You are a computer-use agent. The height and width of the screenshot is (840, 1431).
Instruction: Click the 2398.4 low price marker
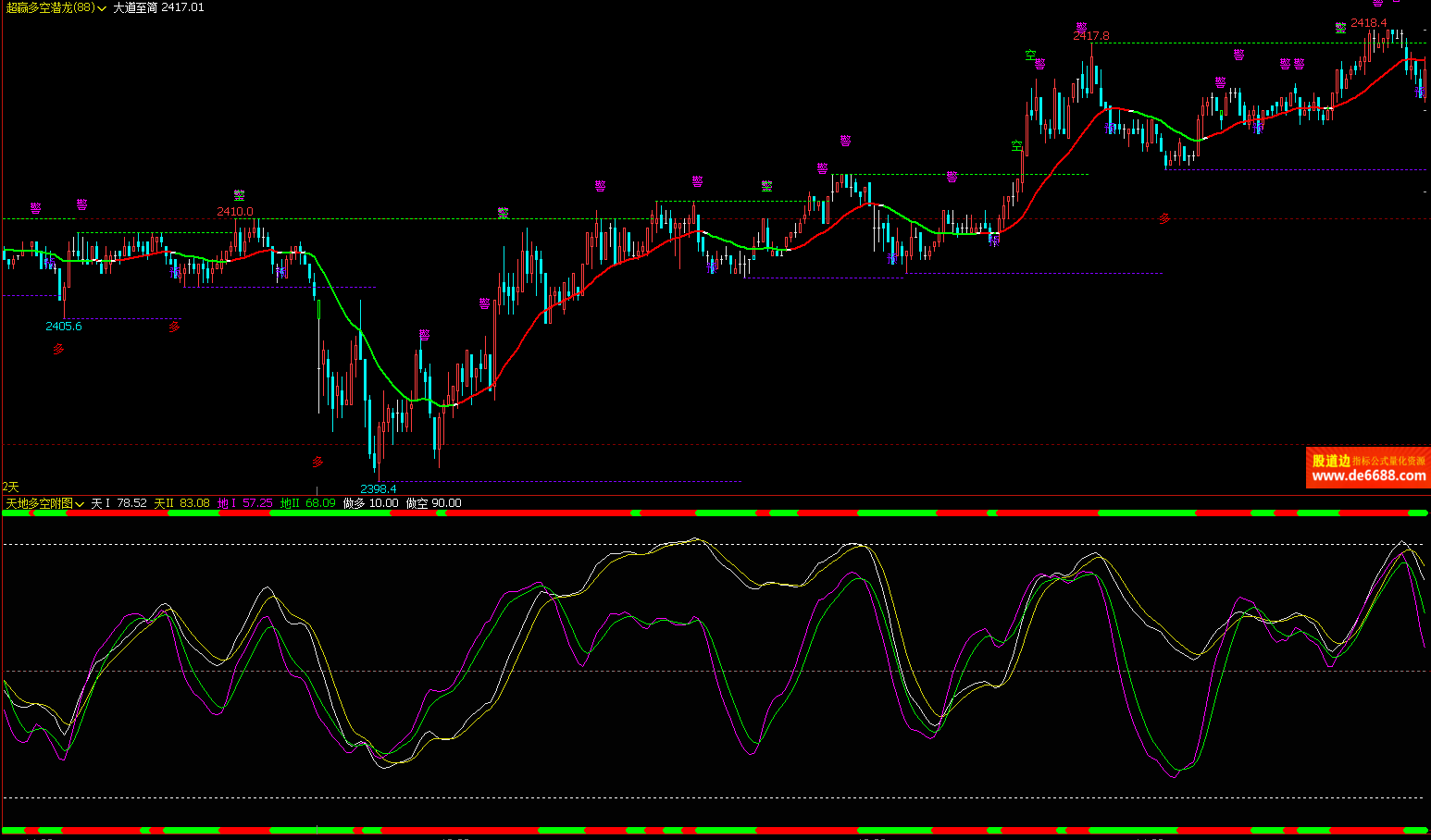378,488
